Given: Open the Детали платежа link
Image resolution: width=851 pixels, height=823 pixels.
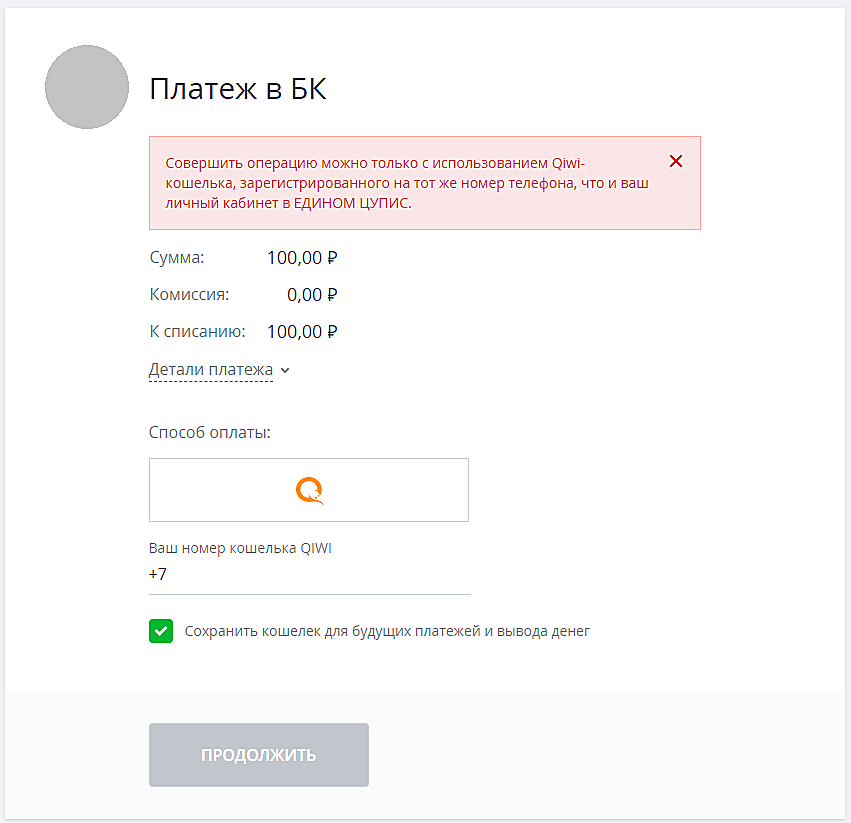Looking at the screenshot, I should [210, 370].
